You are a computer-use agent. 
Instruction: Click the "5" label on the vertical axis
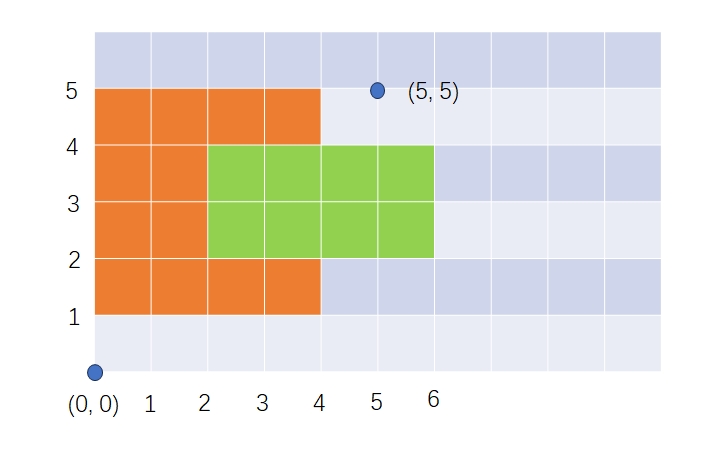72,91
